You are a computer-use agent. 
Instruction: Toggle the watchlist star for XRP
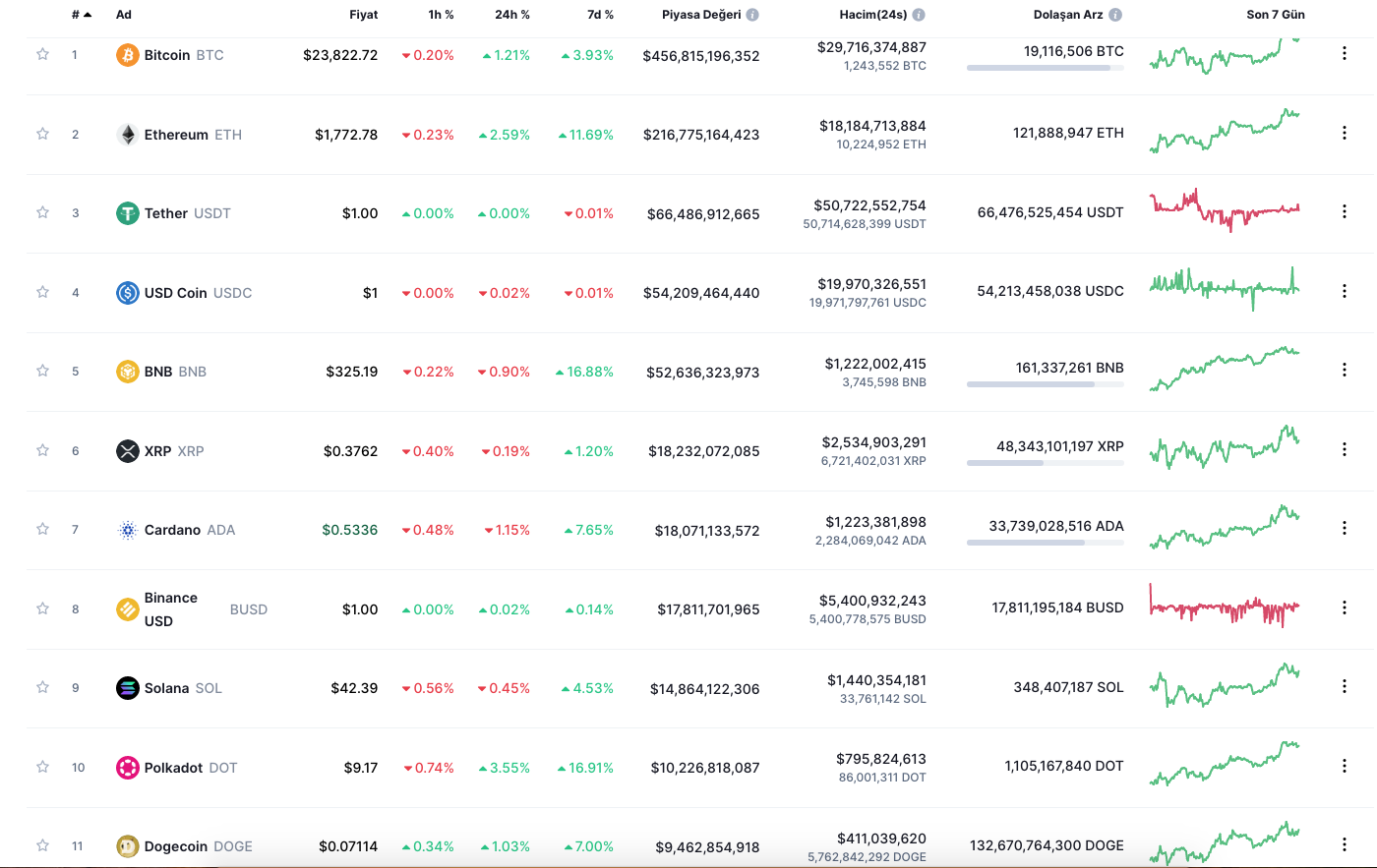42,450
